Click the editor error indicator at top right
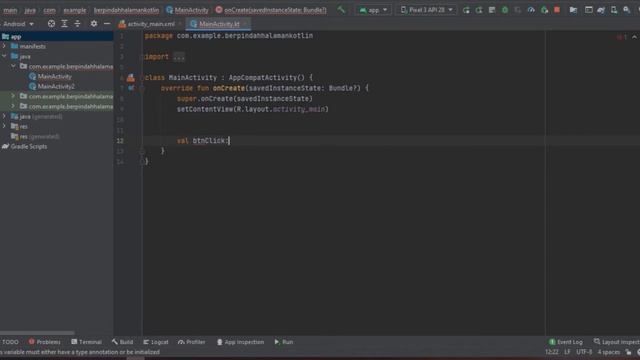The height and width of the screenshot is (360, 640). [622, 37]
